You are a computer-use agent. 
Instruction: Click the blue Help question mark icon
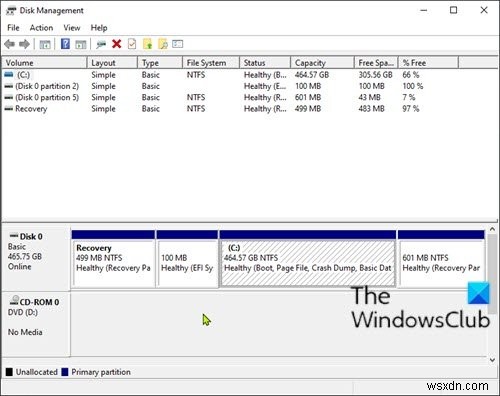65,44
